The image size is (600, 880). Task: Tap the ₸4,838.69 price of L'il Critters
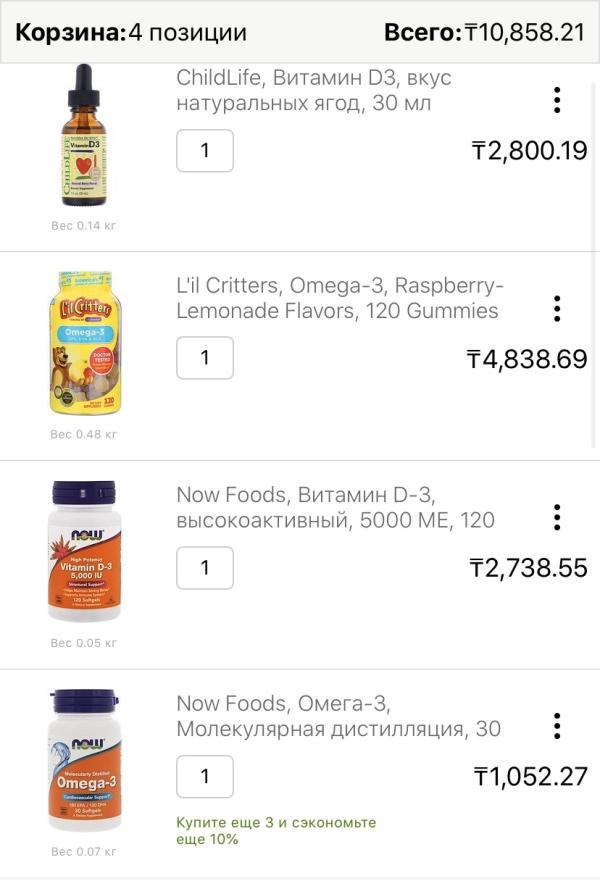point(527,359)
